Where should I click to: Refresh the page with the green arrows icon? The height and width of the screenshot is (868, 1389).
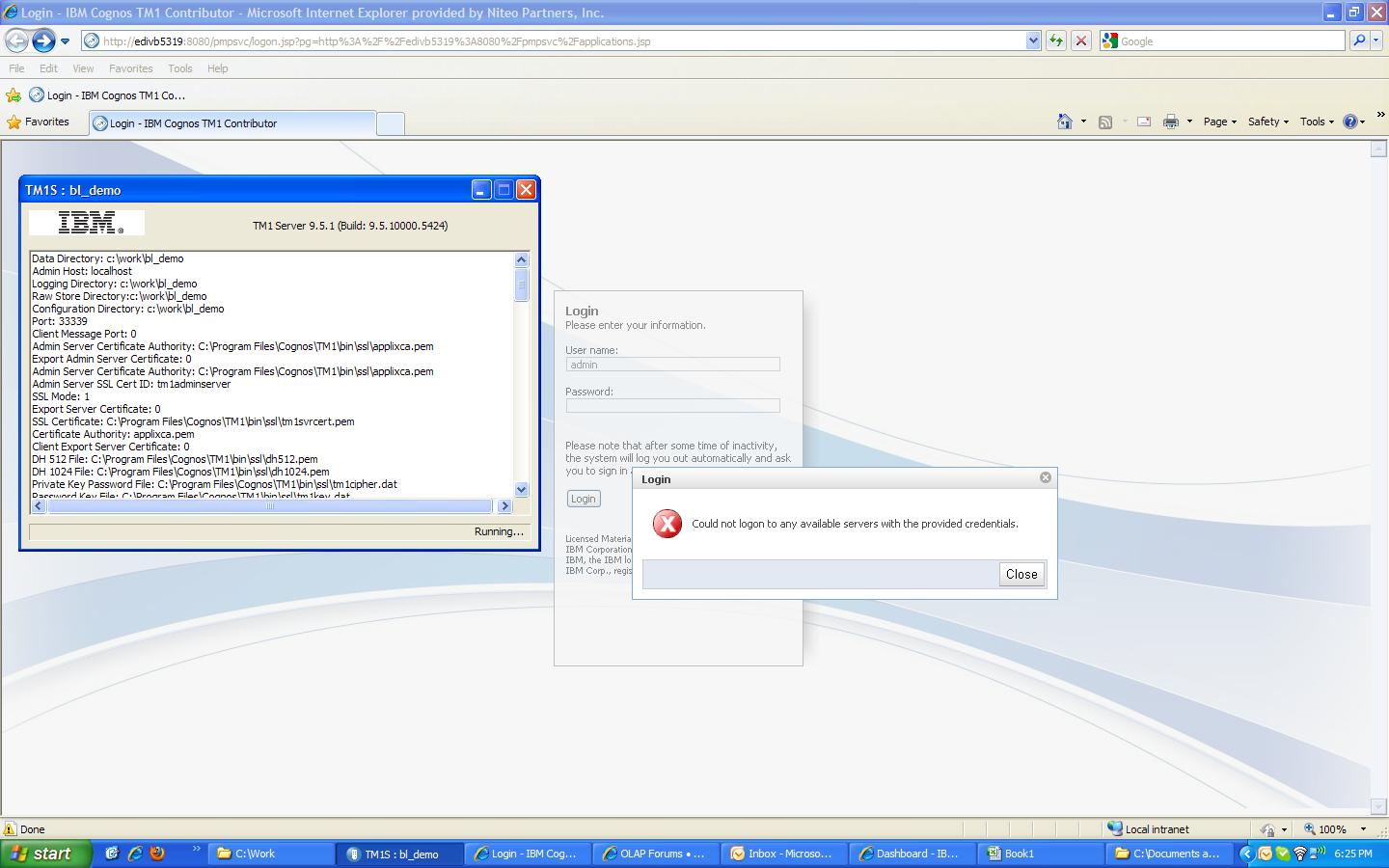(1056, 41)
